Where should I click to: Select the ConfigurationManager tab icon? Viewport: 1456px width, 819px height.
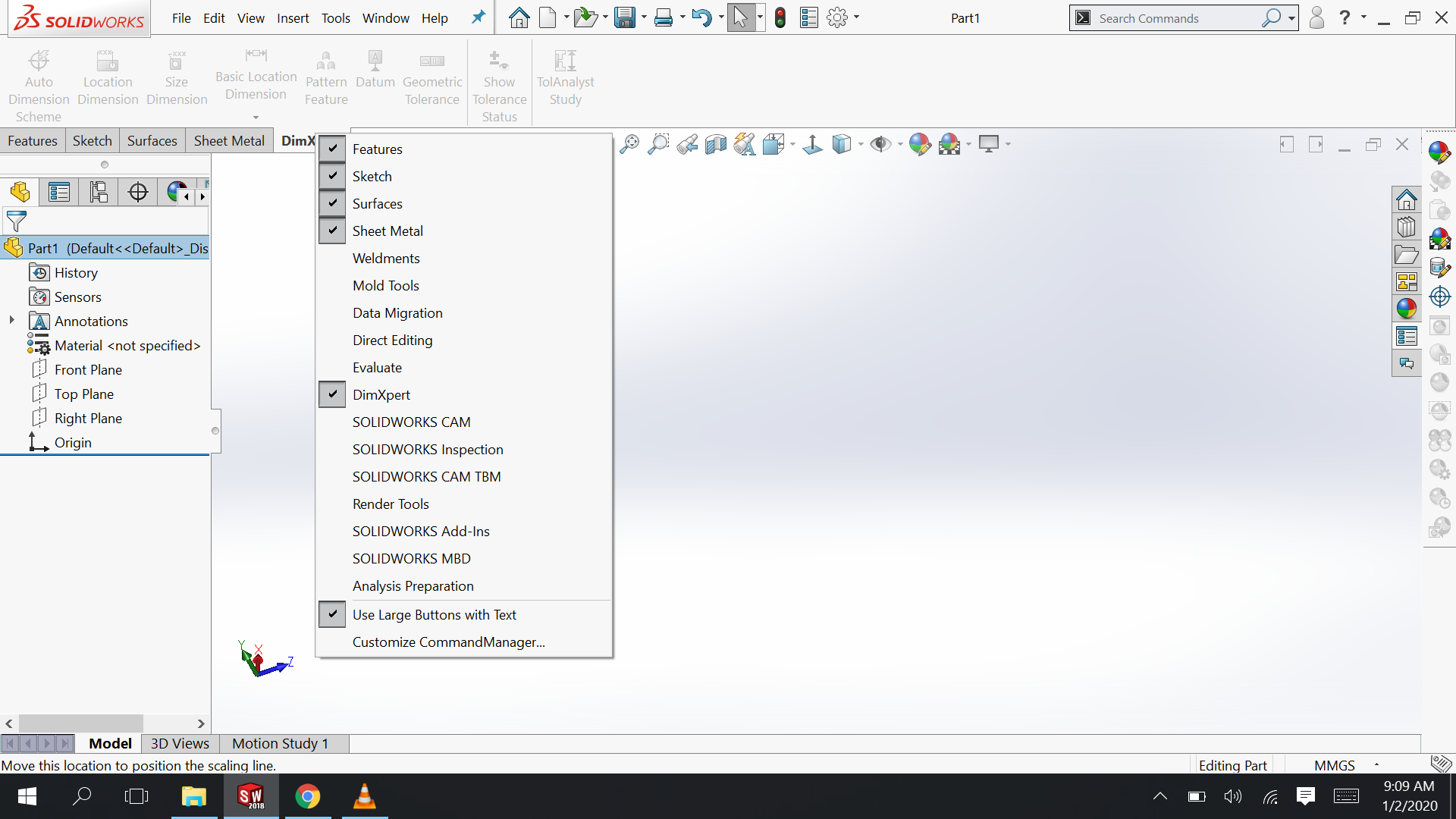pyautogui.click(x=99, y=192)
